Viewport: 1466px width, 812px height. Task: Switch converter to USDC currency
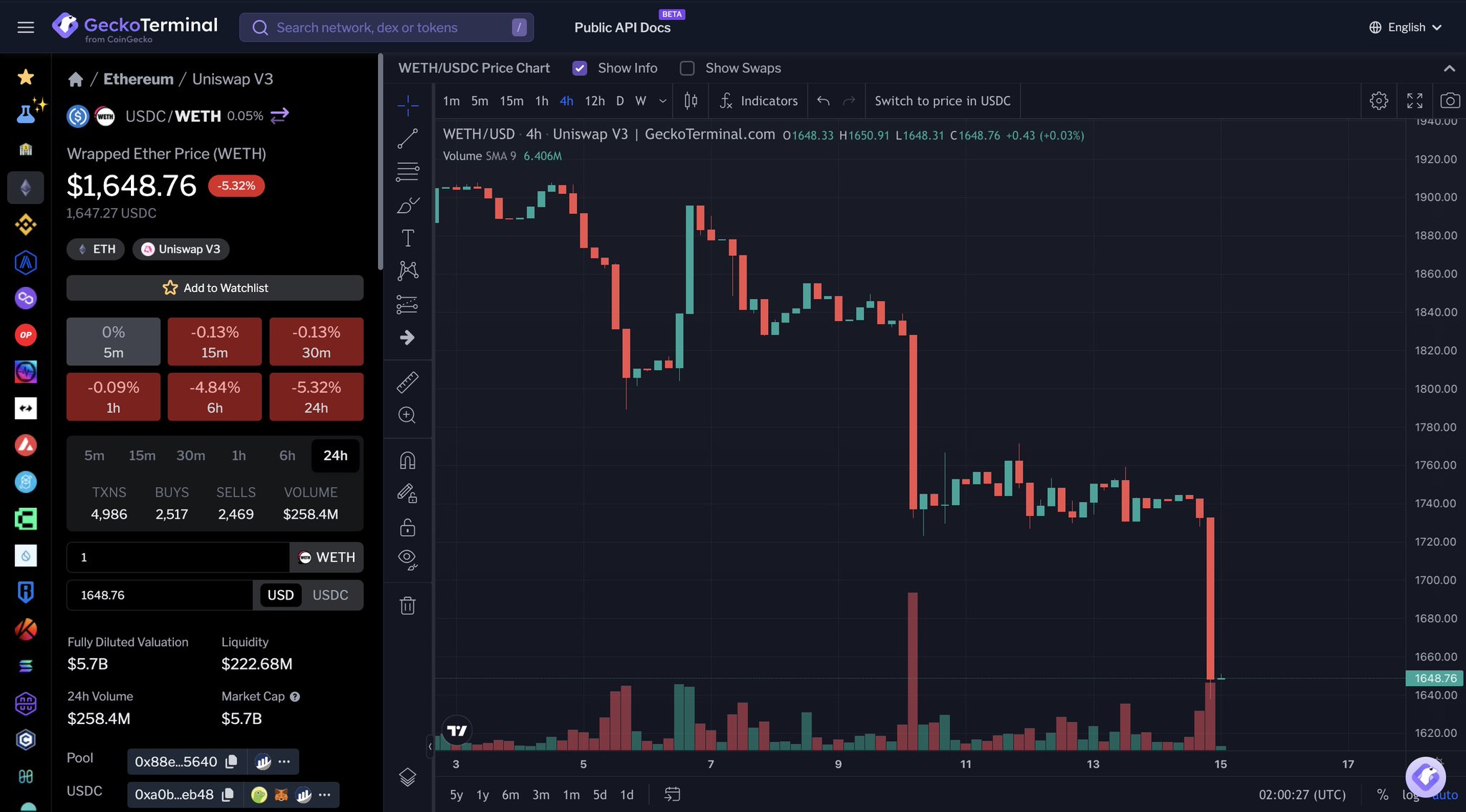[x=330, y=595]
